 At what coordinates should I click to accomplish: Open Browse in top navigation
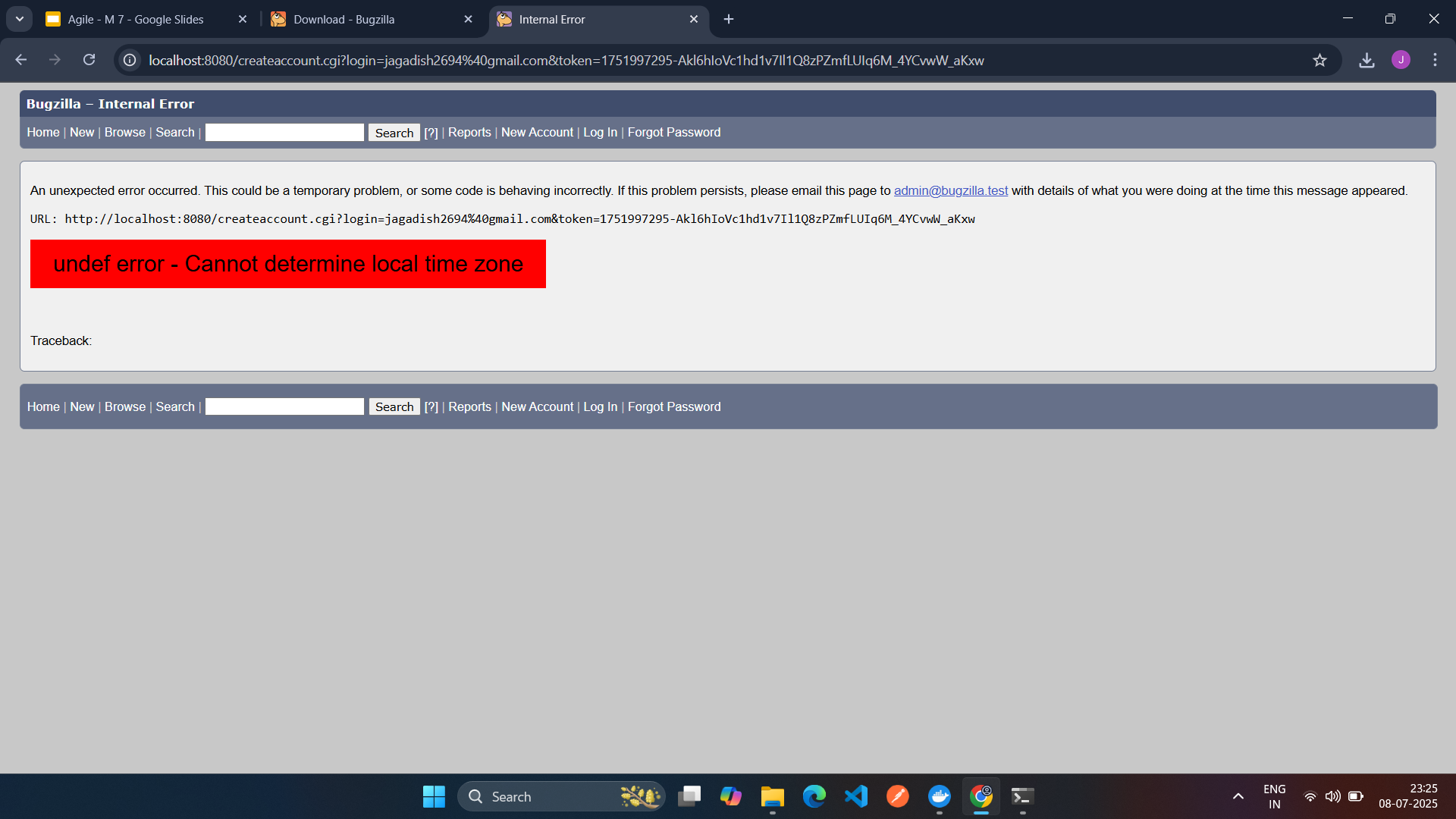pos(125,132)
